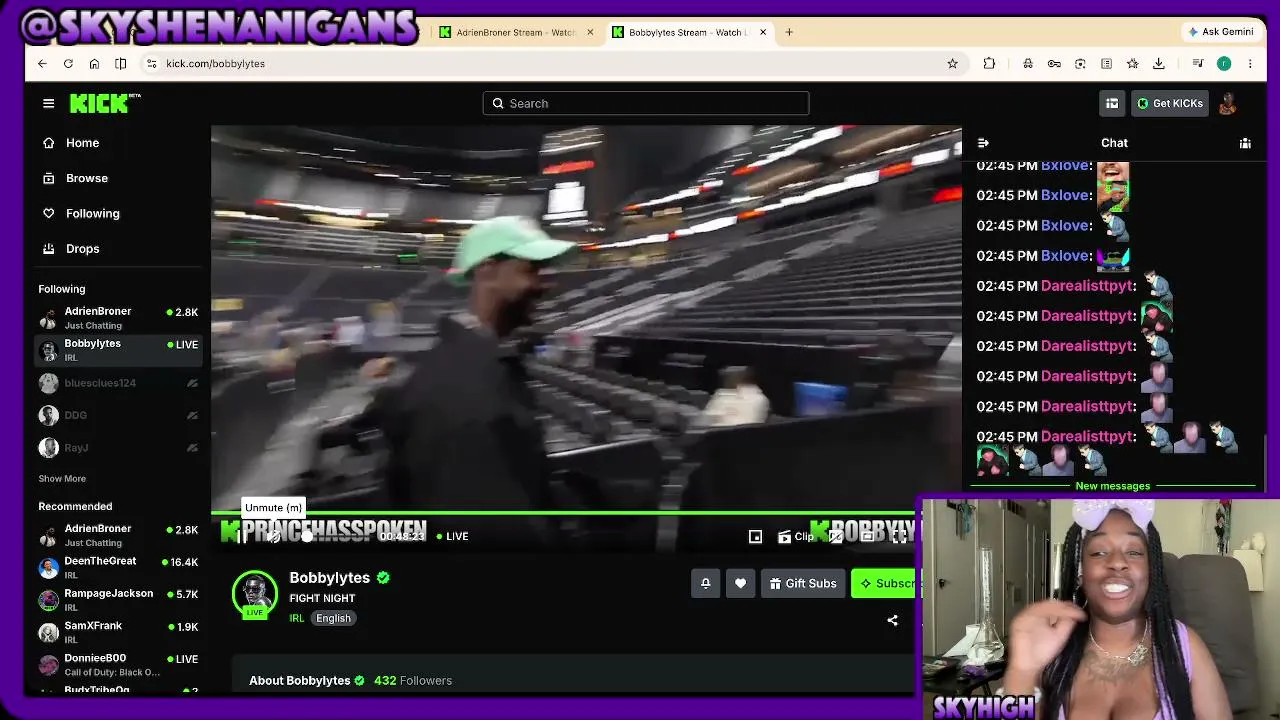Open the password key icon
This screenshot has width=1280, height=720.
(x=1054, y=64)
